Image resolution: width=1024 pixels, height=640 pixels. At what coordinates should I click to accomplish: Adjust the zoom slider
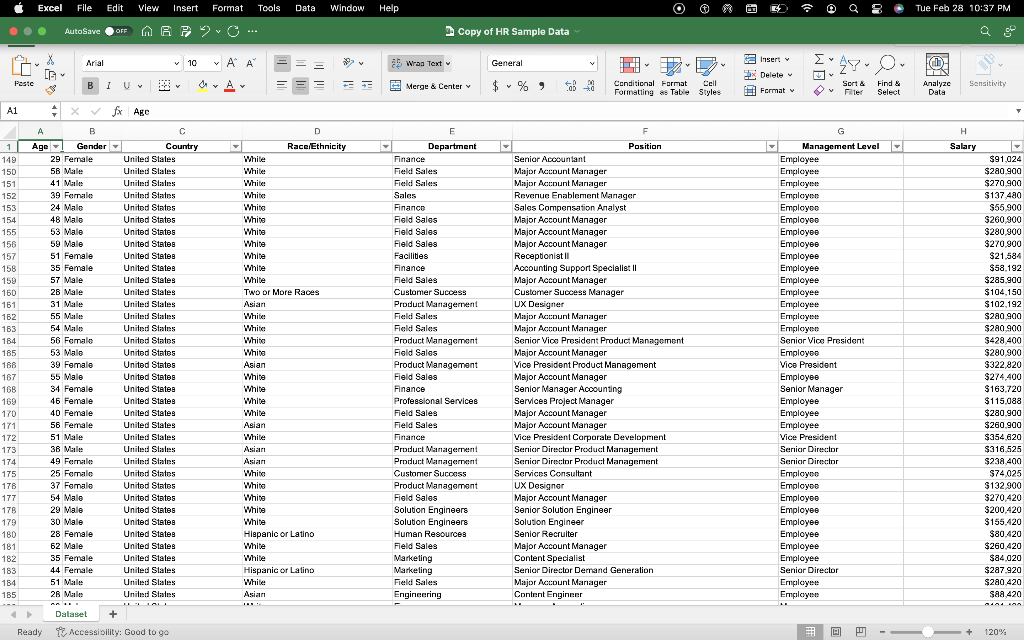[x=928, y=632]
